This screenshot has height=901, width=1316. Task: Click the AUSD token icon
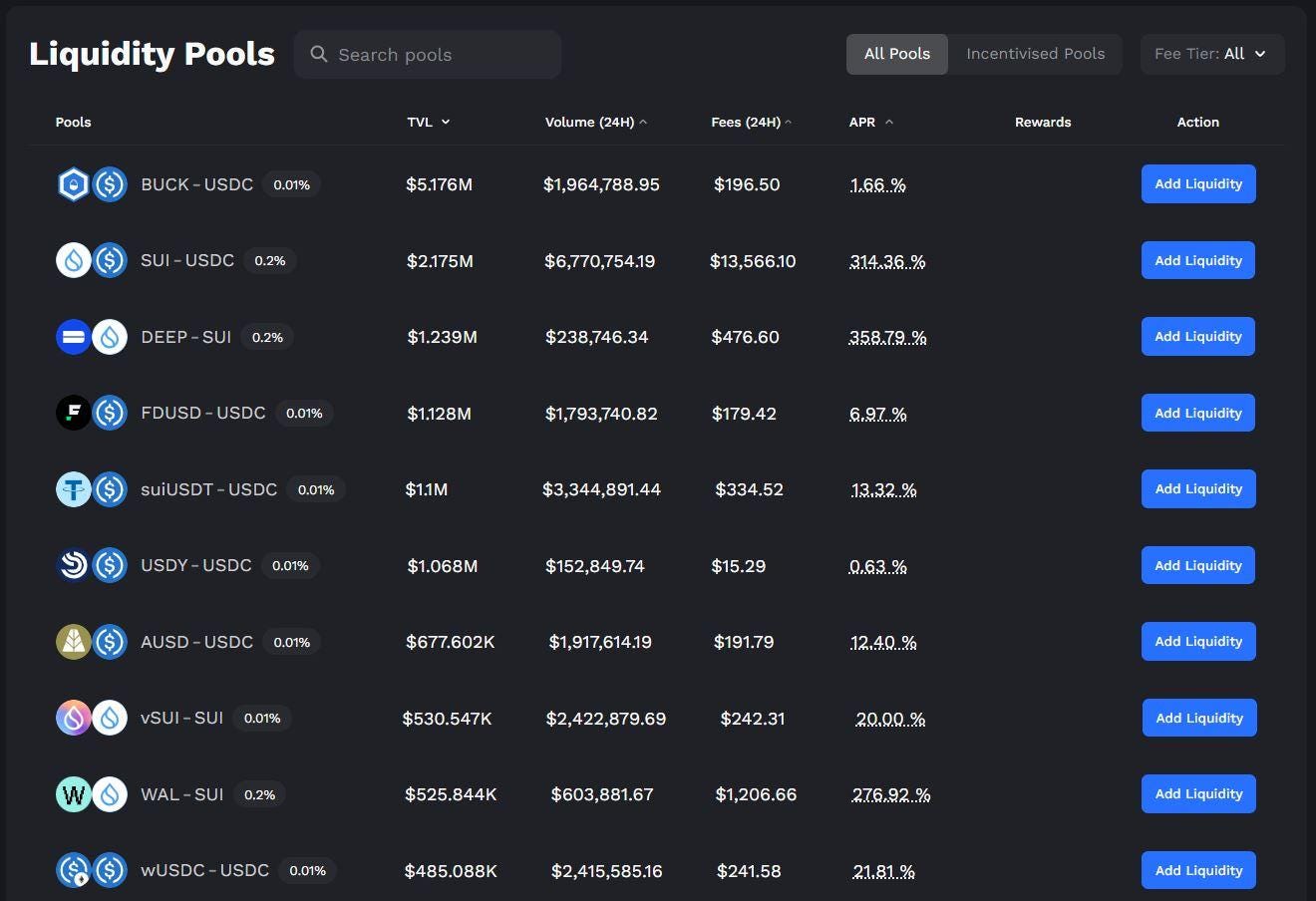click(x=74, y=642)
